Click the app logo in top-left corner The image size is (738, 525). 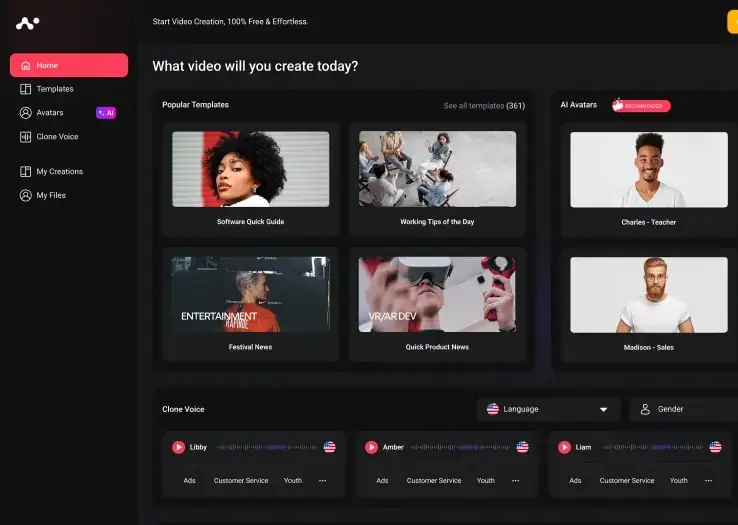coord(28,22)
